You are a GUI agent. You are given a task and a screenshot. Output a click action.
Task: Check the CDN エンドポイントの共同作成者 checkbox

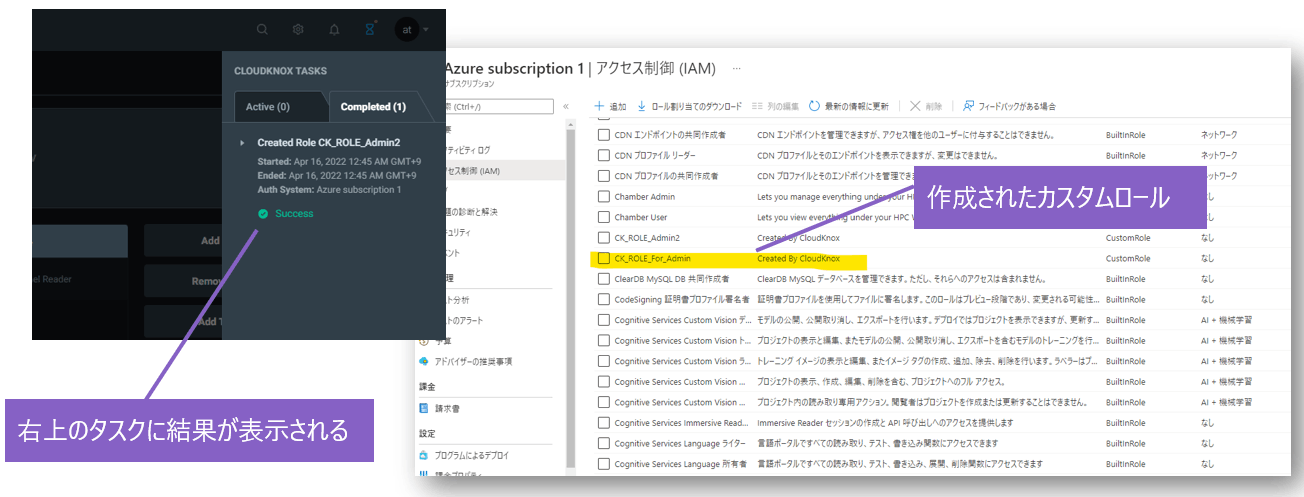coord(603,134)
